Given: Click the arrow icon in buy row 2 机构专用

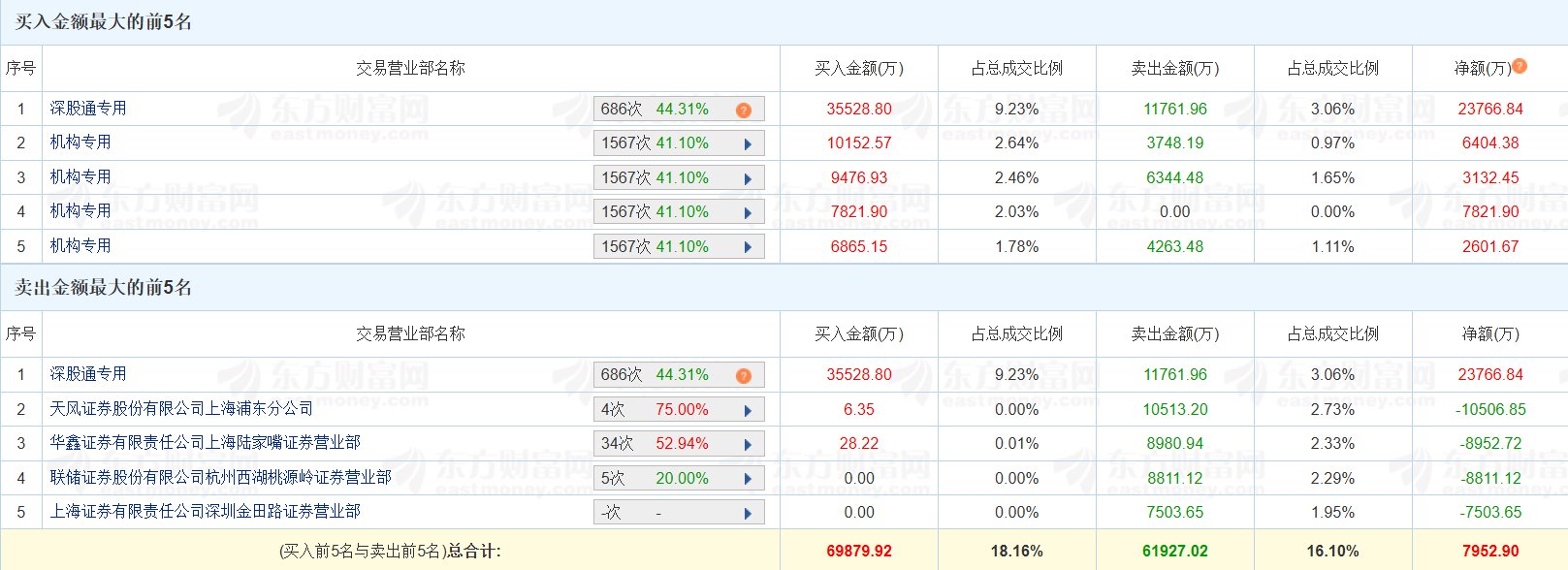Looking at the screenshot, I should (748, 144).
